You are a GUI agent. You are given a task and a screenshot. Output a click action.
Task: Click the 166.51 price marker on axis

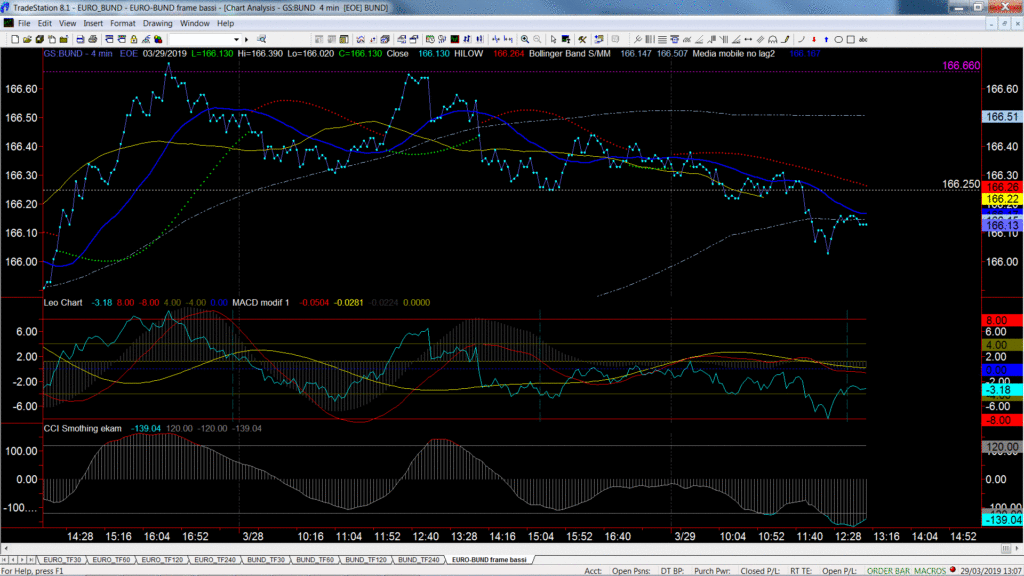[x=1002, y=117]
